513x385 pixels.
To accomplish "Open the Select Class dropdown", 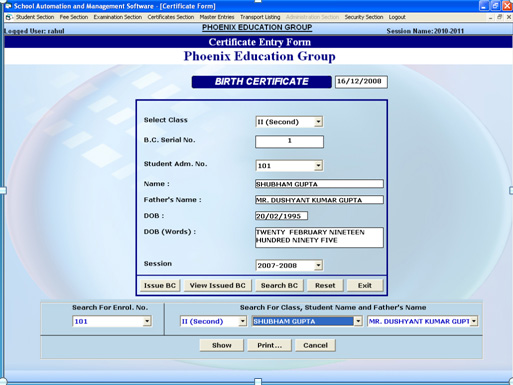I will pos(318,122).
